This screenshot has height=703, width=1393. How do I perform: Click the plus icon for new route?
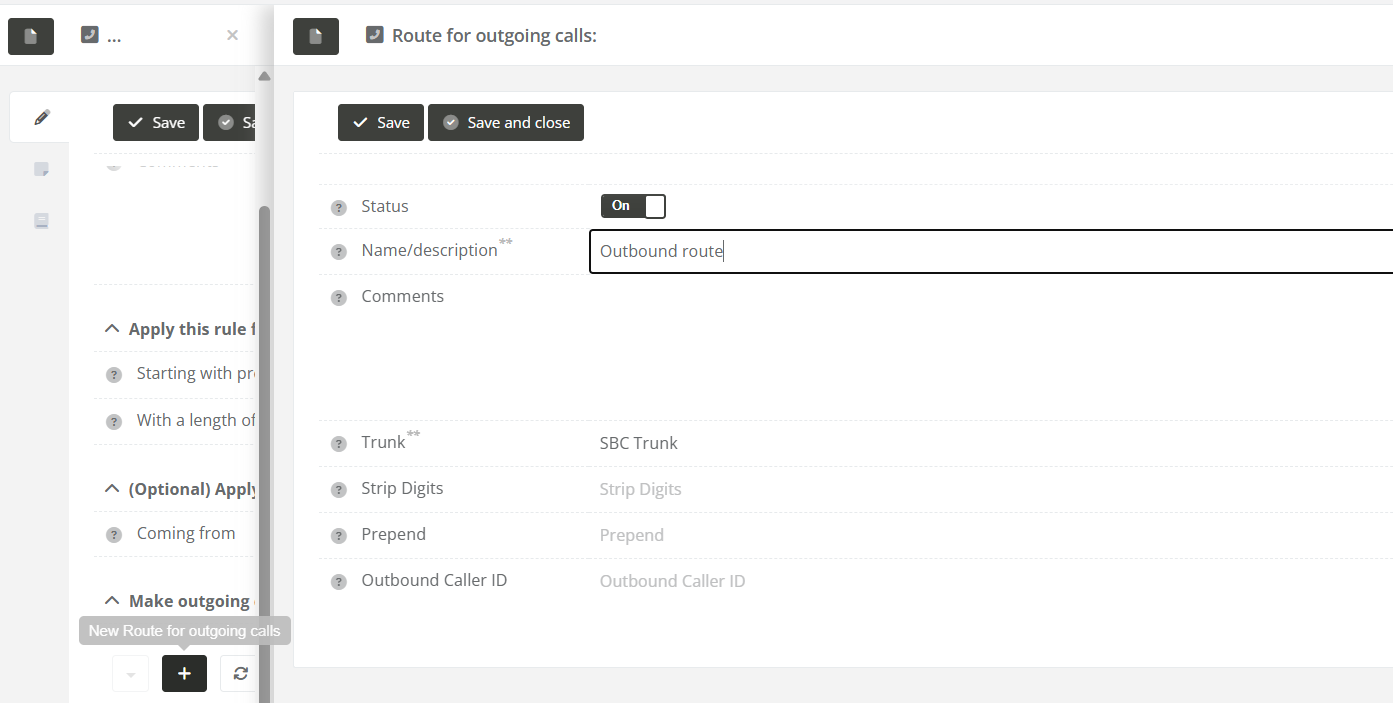coord(184,674)
